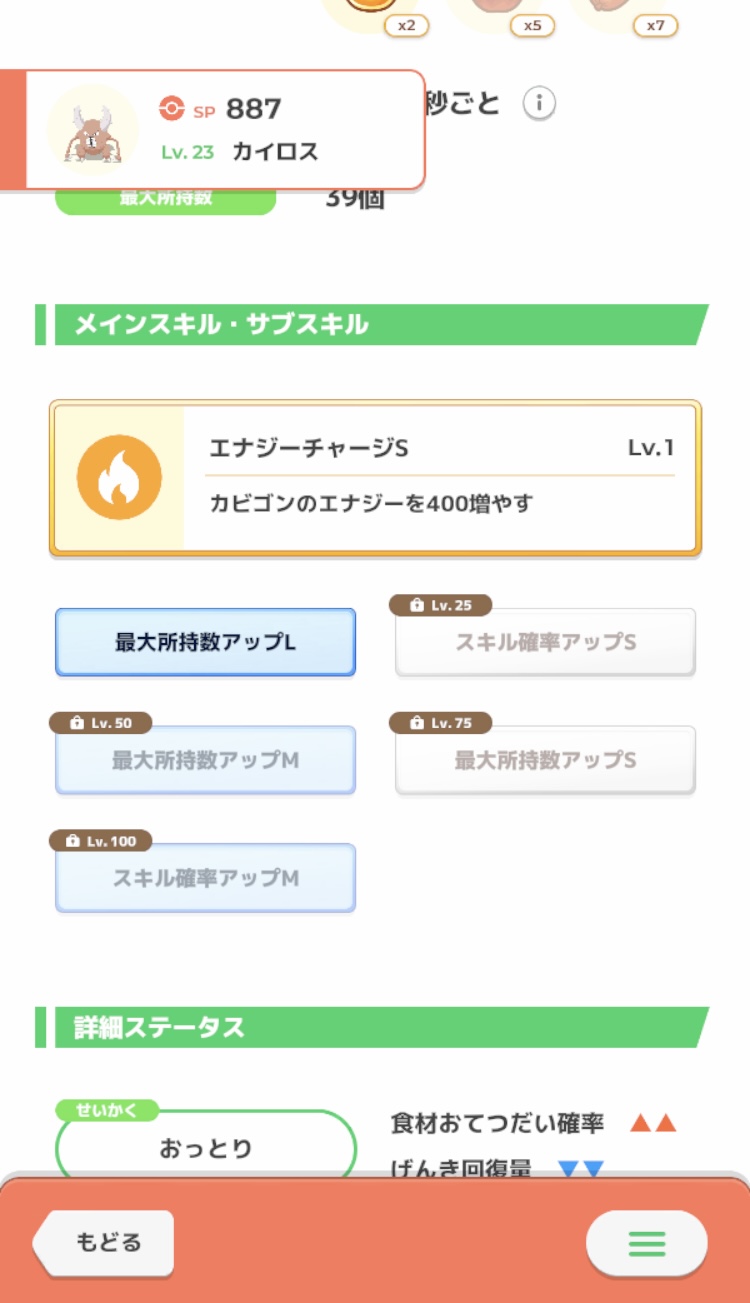This screenshot has height=1303, width=750.
Task: Open the エナジーチャージS main skill card
Action: pyautogui.click(x=375, y=478)
